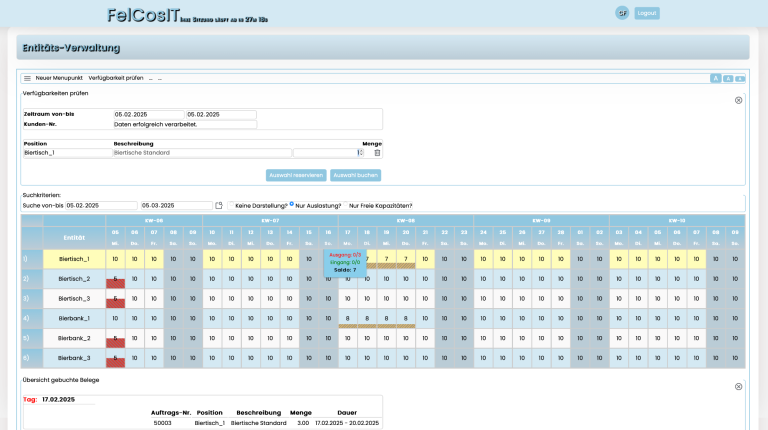Click the KW-08 week header

[406, 220]
